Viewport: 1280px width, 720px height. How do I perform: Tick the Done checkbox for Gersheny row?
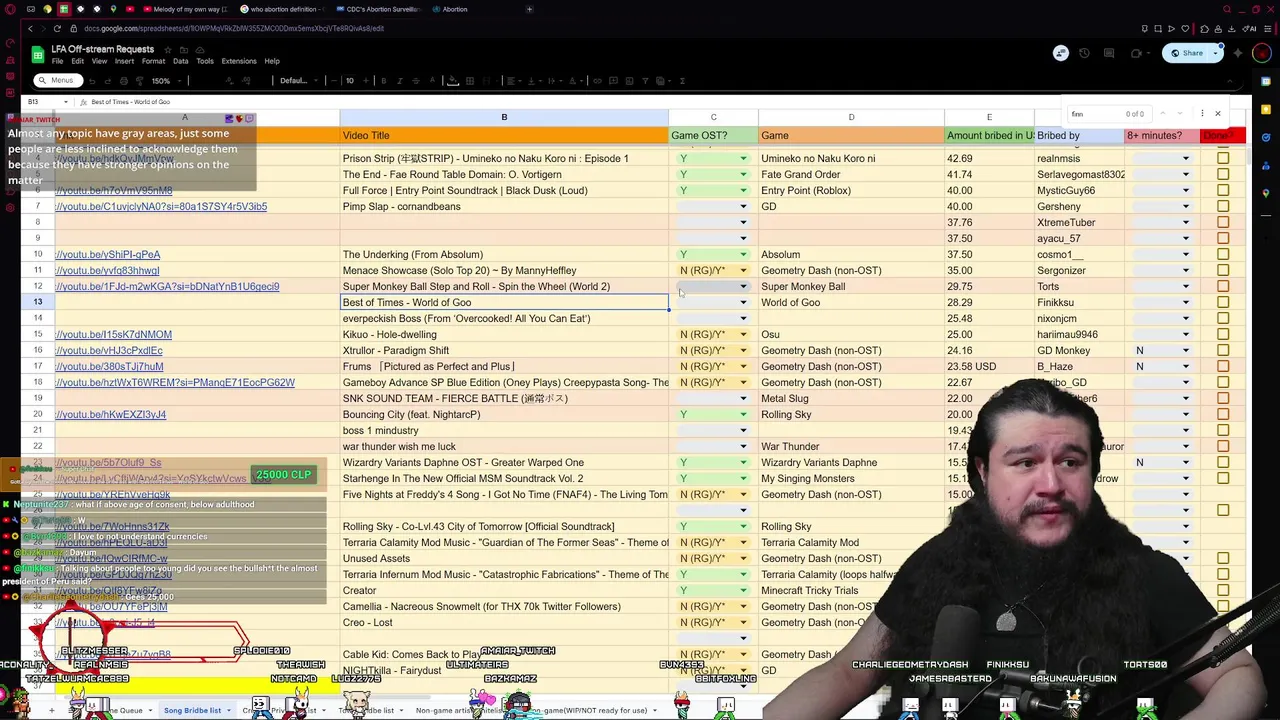pyautogui.click(x=1223, y=206)
